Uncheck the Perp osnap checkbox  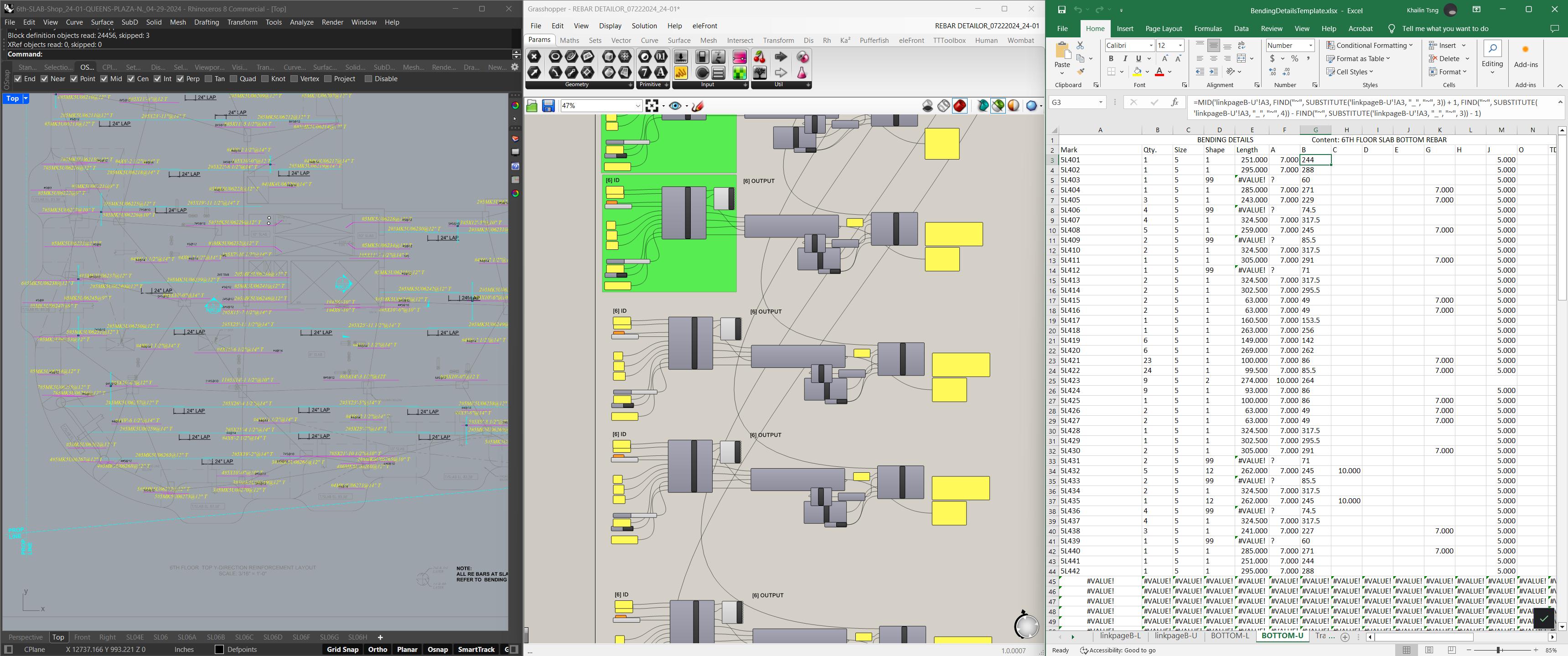[x=180, y=78]
